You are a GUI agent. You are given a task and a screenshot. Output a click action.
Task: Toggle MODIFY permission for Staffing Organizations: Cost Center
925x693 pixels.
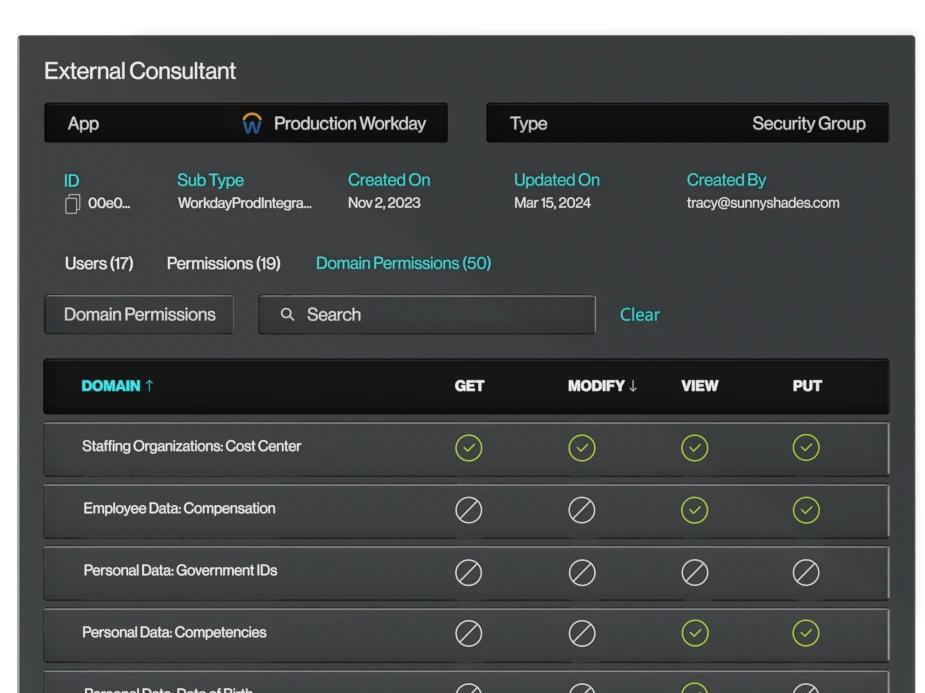(582, 448)
